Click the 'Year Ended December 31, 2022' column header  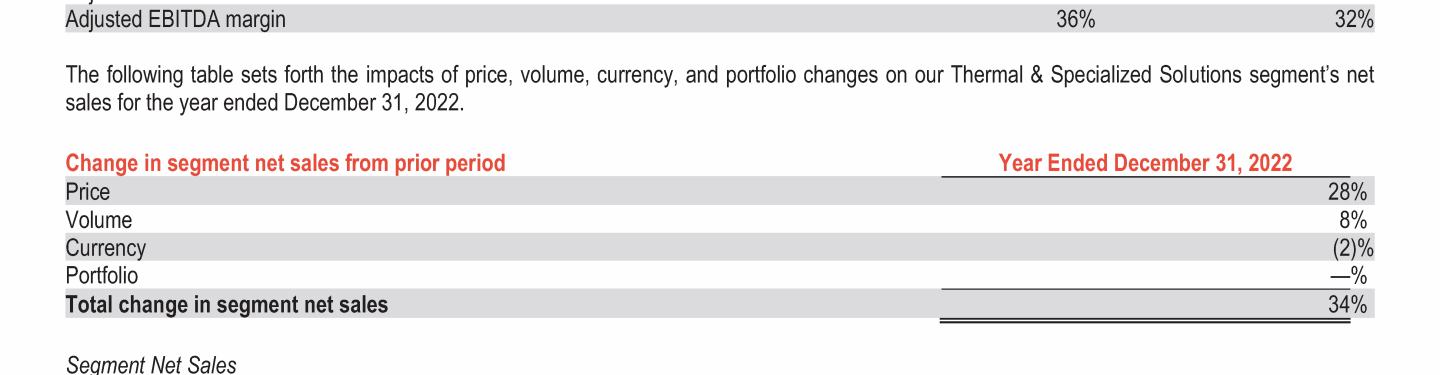[1145, 163]
